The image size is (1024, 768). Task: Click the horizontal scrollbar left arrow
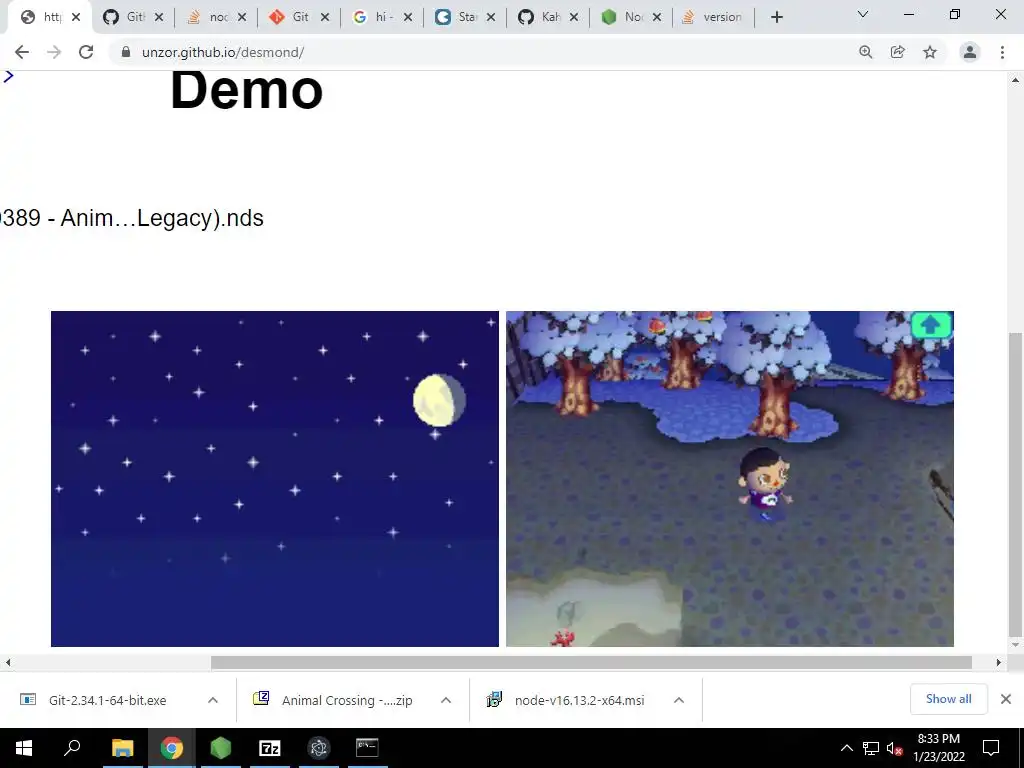click(8, 662)
